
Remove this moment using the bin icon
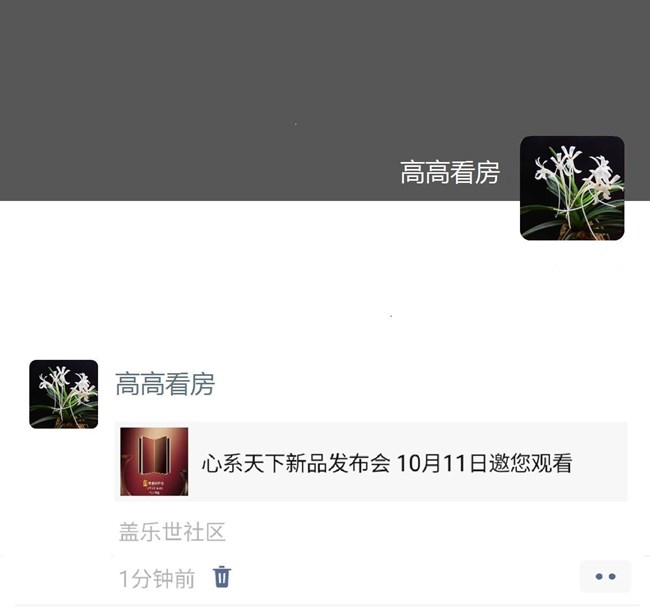[x=222, y=576]
